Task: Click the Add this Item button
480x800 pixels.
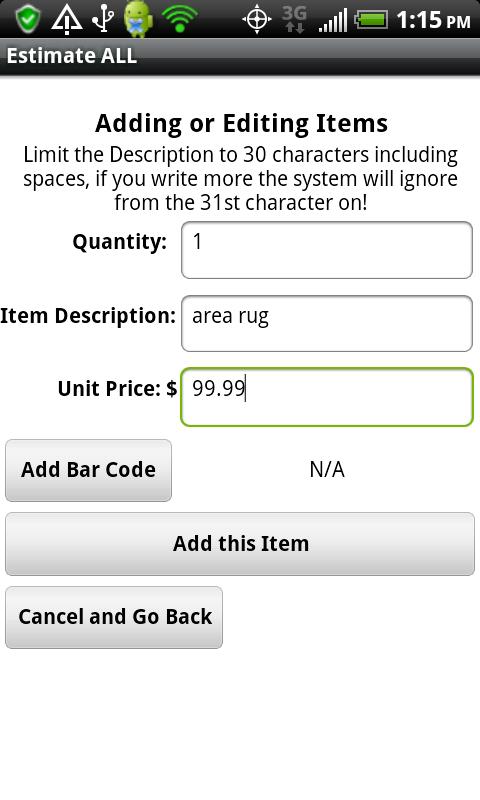Action: coord(240,544)
